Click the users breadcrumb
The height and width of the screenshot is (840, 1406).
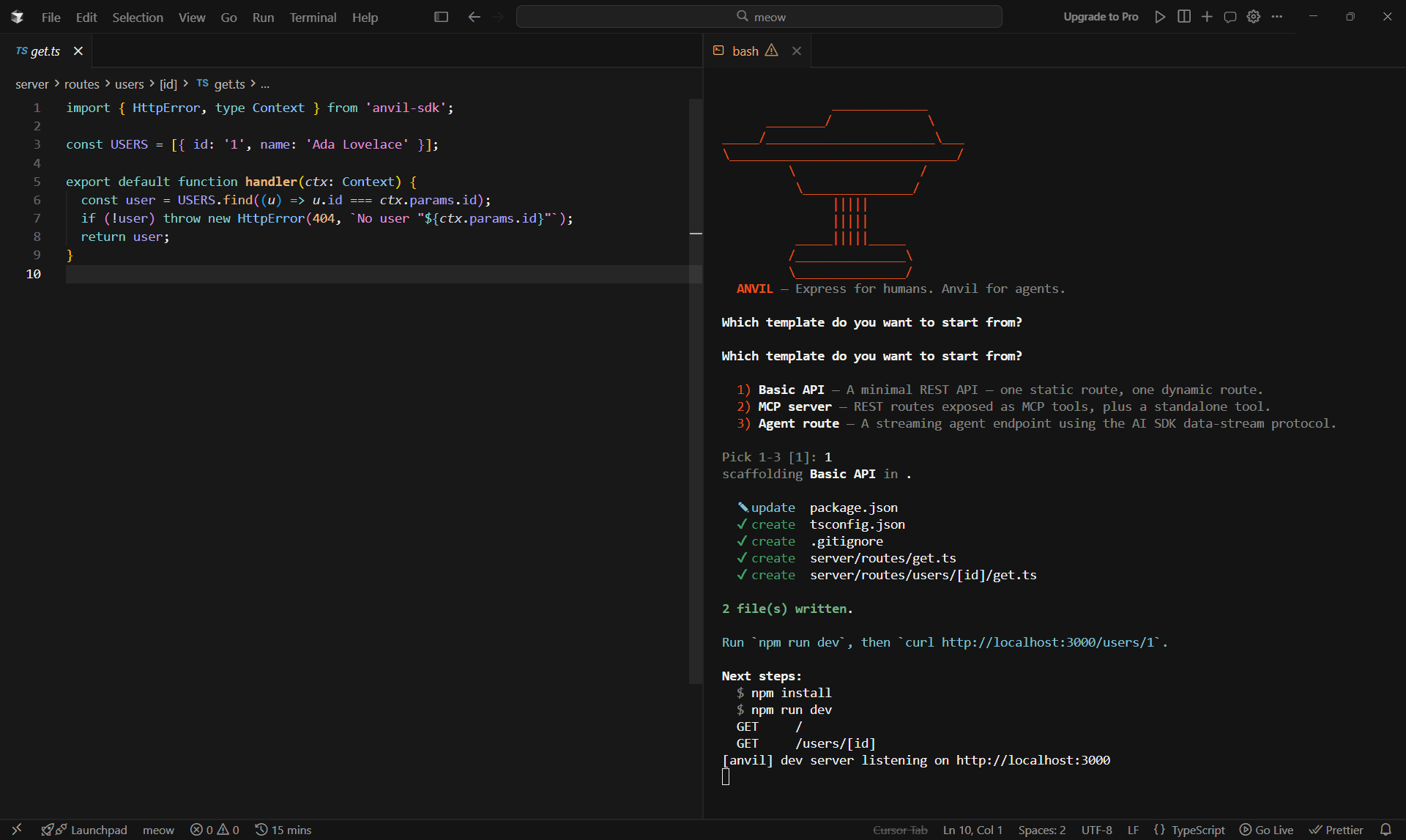pos(130,84)
